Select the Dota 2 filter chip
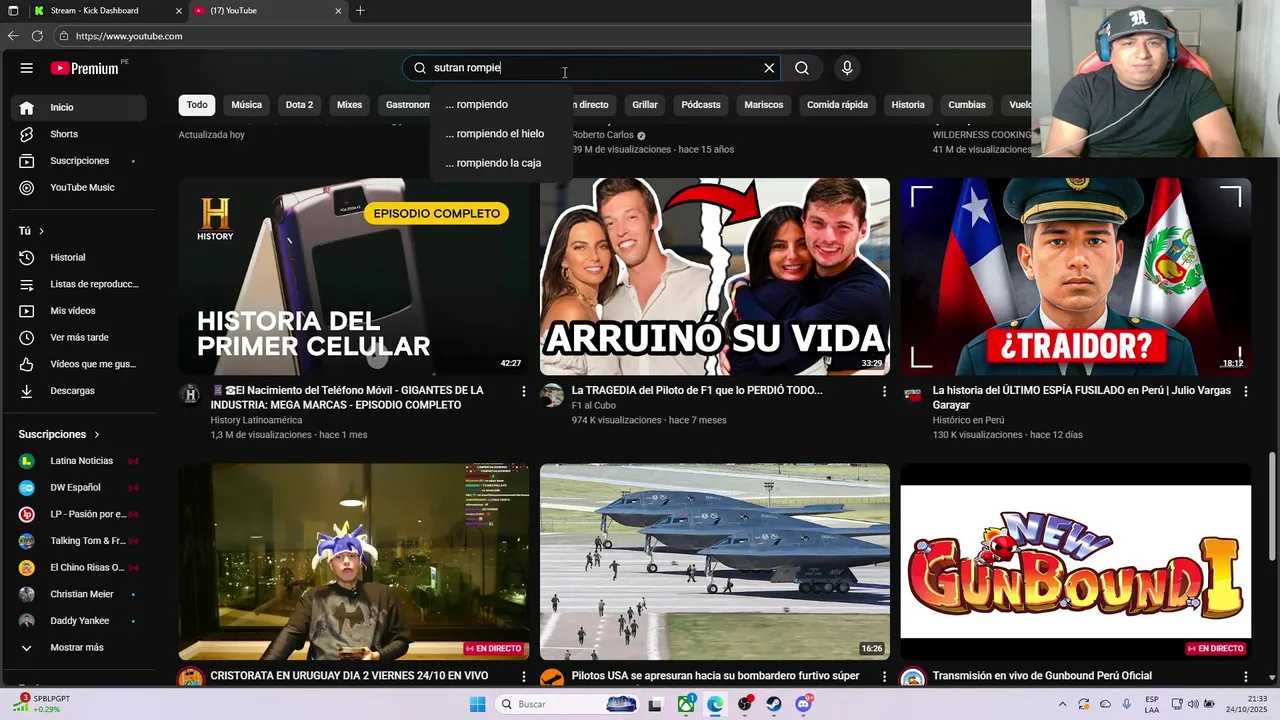This screenshot has height=720, width=1280. 299,104
